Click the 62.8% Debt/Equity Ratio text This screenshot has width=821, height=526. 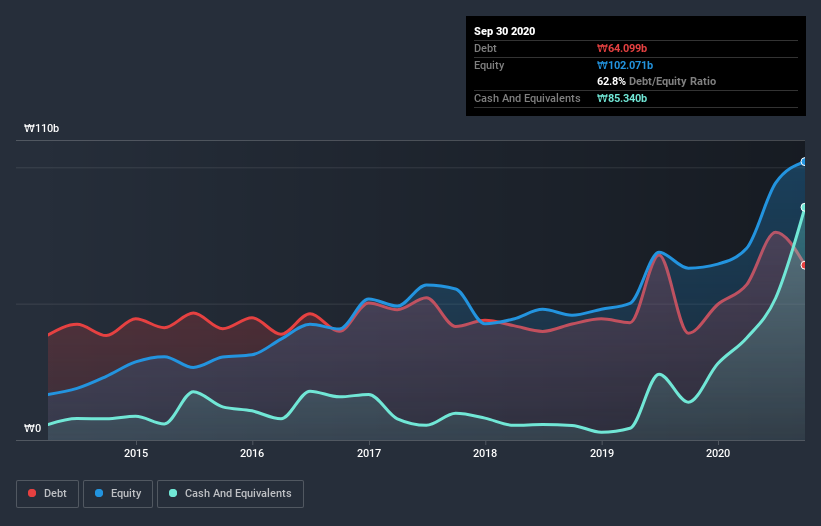click(x=657, y=81)
